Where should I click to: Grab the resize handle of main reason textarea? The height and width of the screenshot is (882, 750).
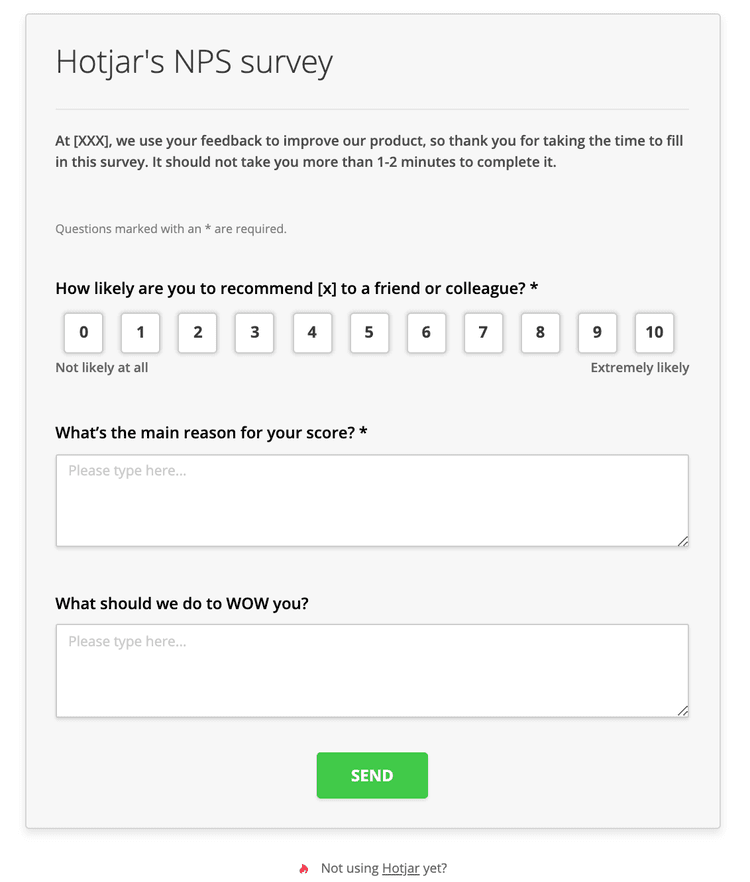click(x=683, y=541)
